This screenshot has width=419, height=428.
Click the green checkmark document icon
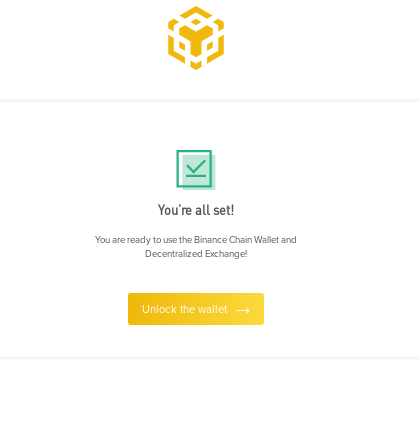(196, 170)
